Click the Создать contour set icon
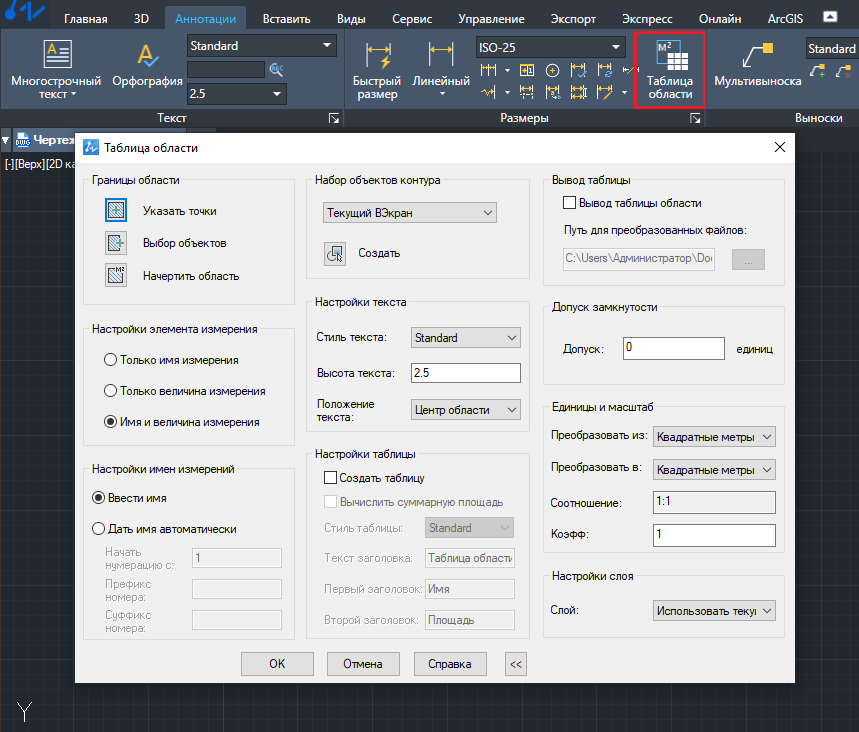859x732 pixels. tap(335, 253)
